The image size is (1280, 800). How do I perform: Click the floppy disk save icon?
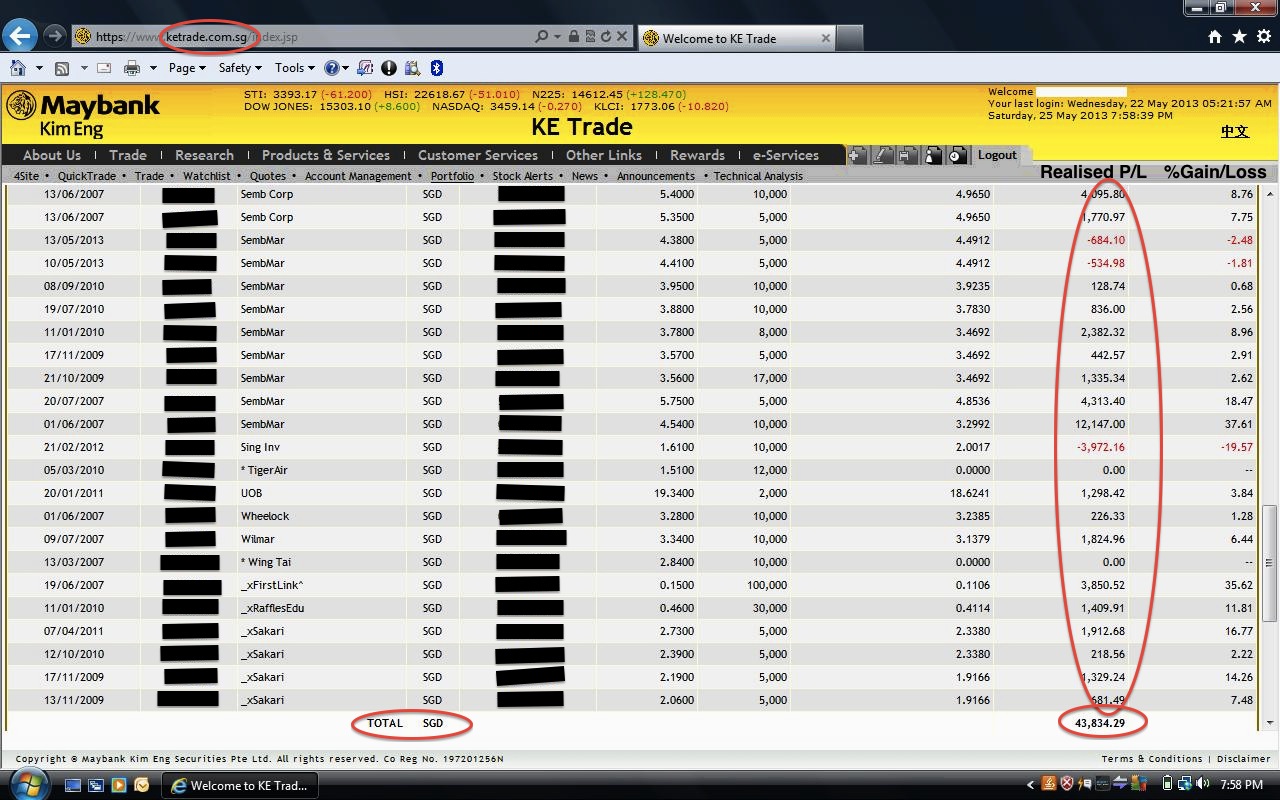click(907, 155)
